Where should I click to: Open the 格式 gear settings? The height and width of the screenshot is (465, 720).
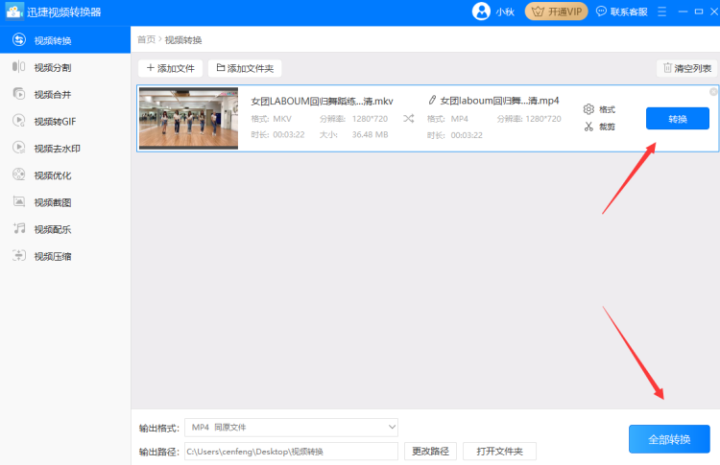[x=599, y=109]
